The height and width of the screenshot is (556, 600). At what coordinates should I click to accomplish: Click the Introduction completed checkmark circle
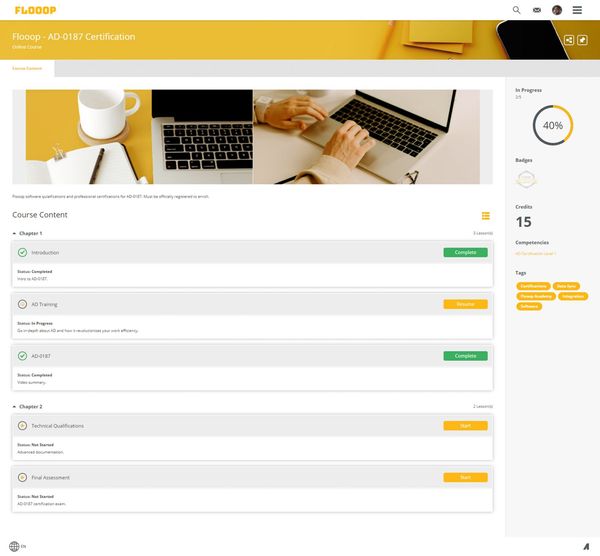click(22, 252)
